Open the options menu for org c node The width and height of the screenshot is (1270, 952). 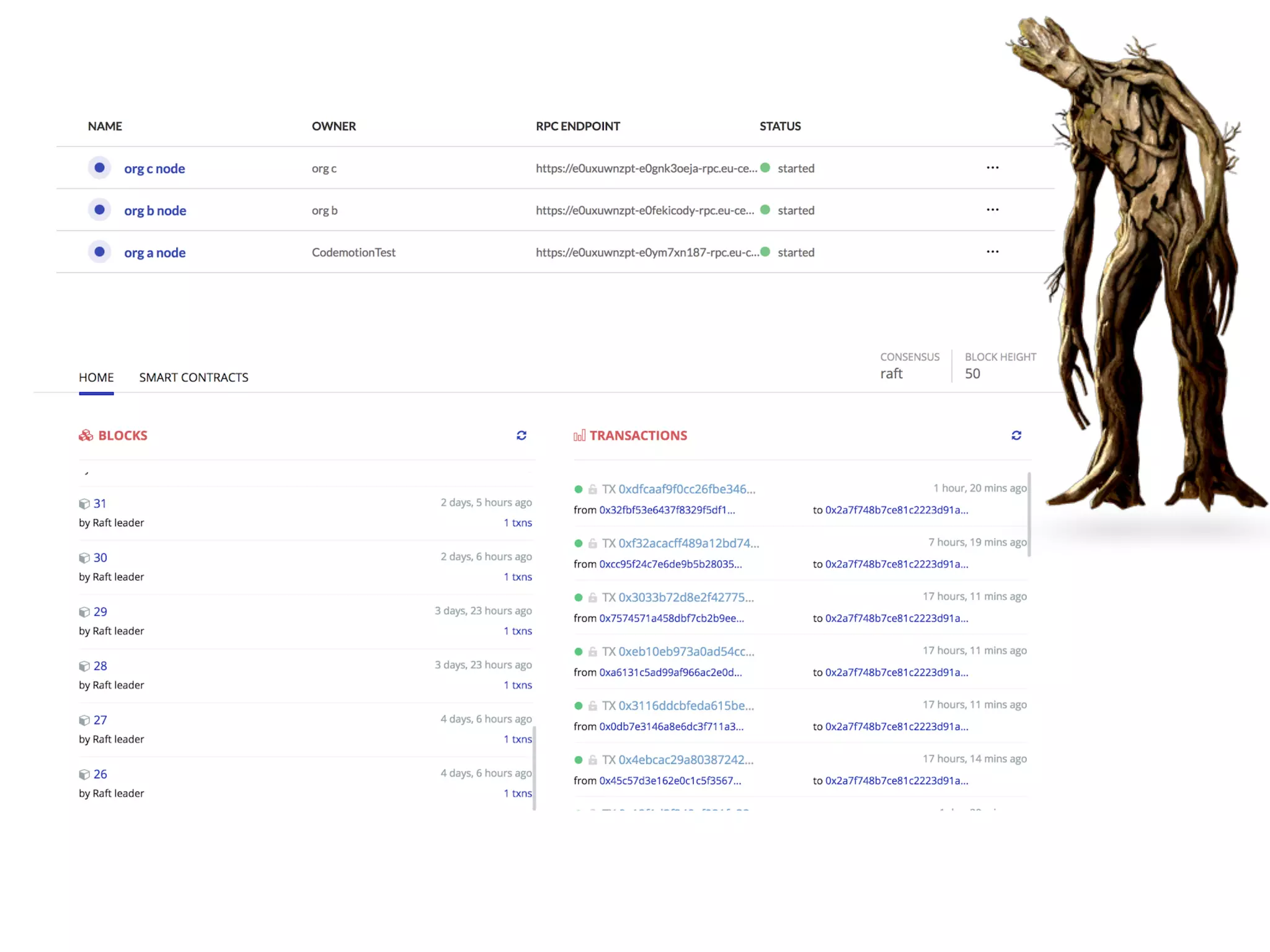[x=992, y=168]
